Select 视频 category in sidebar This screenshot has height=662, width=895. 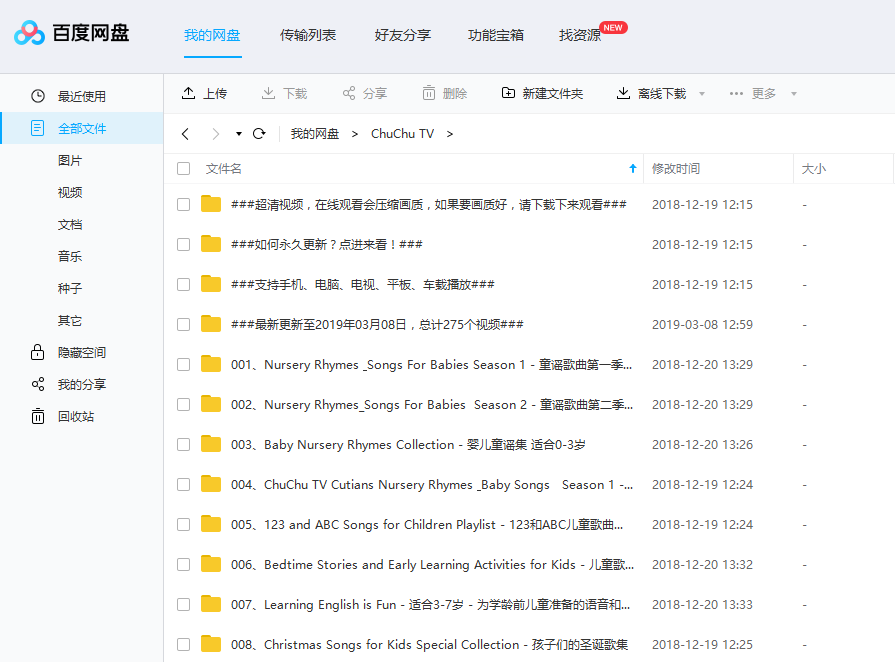pyautogui.click(x=70, y=192)
